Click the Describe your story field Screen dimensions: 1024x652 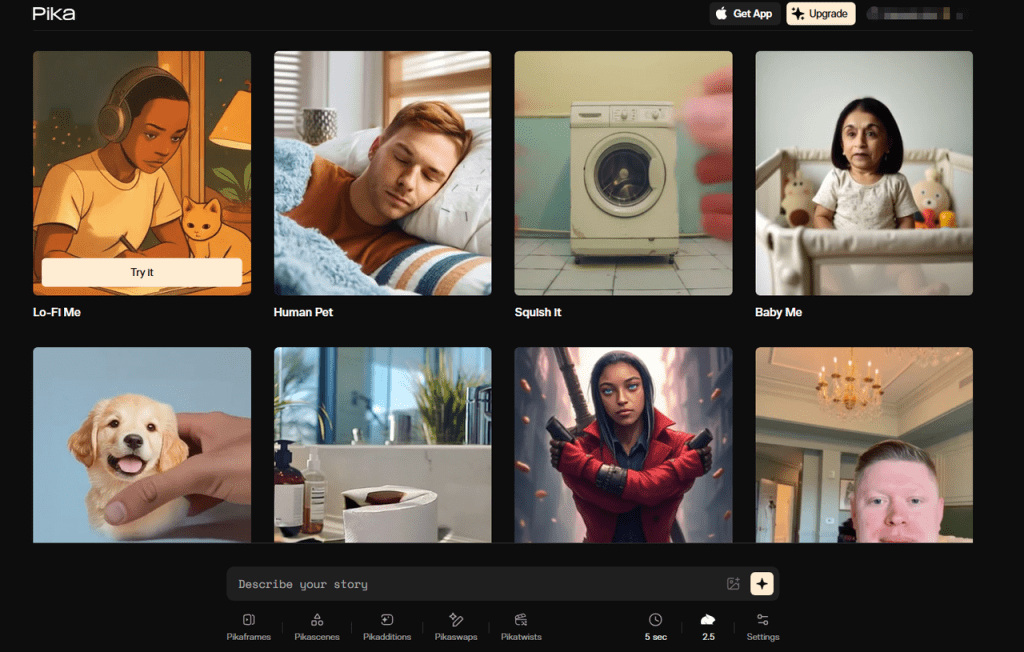(475, 584)
